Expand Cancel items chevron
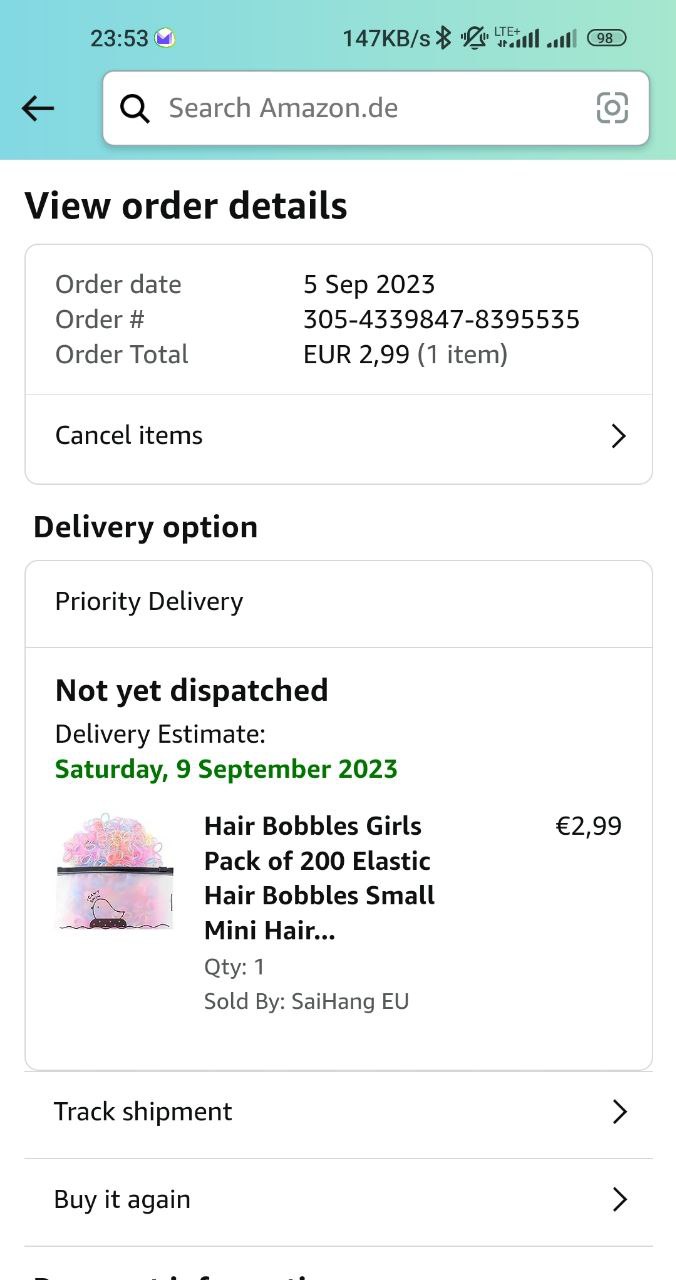 (618, 436)
